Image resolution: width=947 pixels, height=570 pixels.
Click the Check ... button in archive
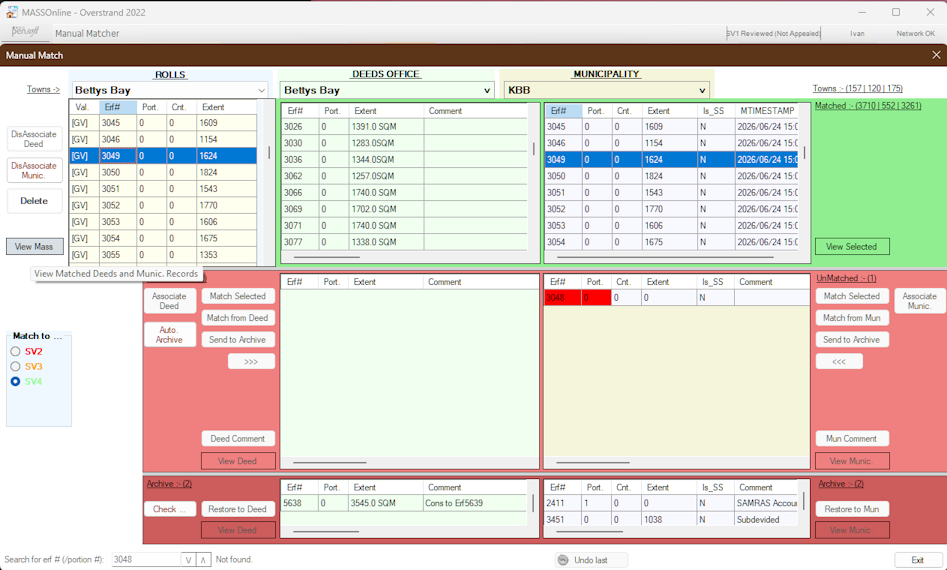pos(170,509)
